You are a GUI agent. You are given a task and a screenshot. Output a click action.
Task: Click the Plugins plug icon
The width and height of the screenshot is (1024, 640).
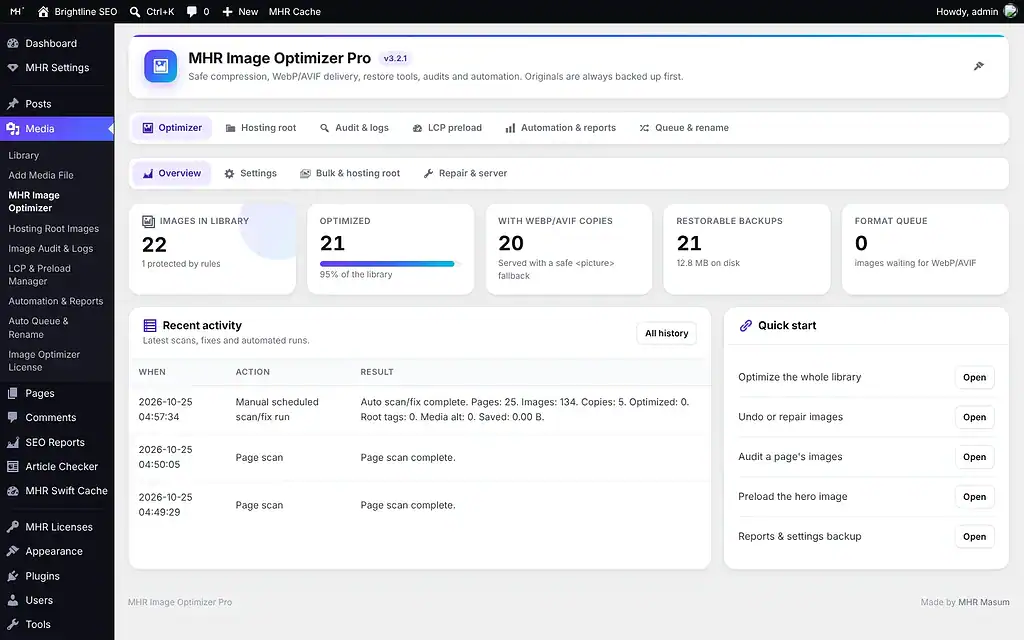click(13, 576)
